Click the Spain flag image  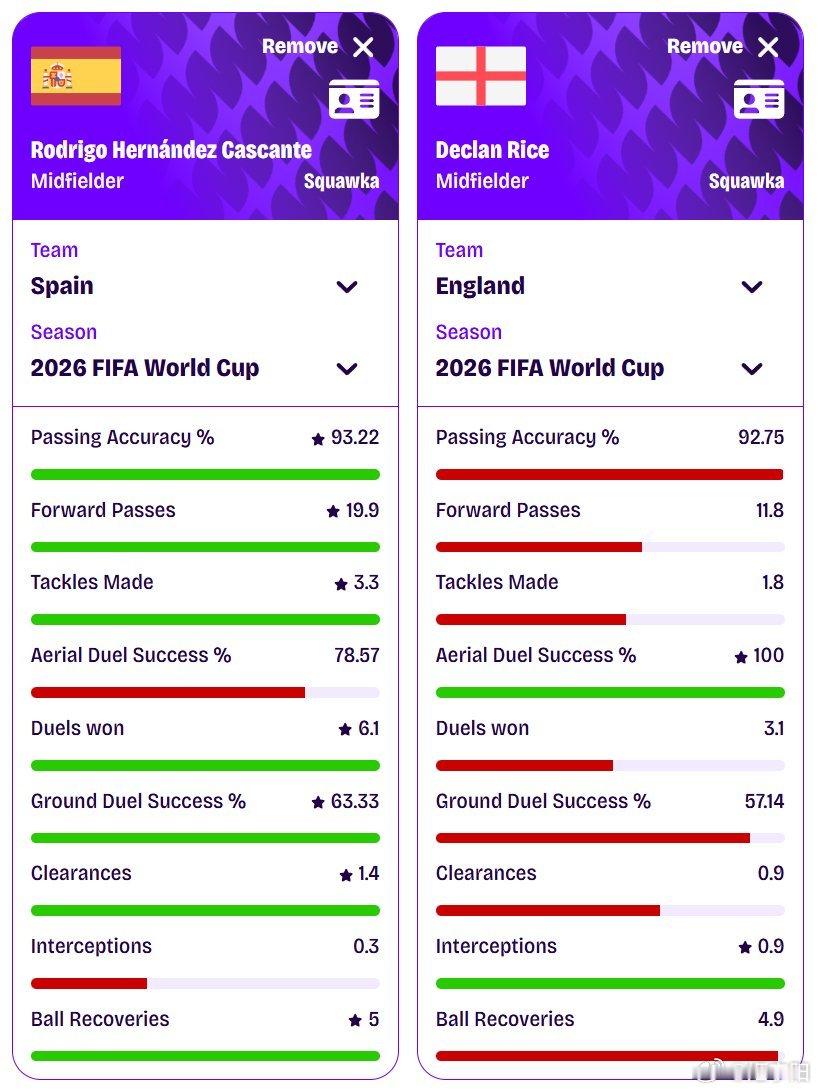pyautogui.click(x=76, y=76)
